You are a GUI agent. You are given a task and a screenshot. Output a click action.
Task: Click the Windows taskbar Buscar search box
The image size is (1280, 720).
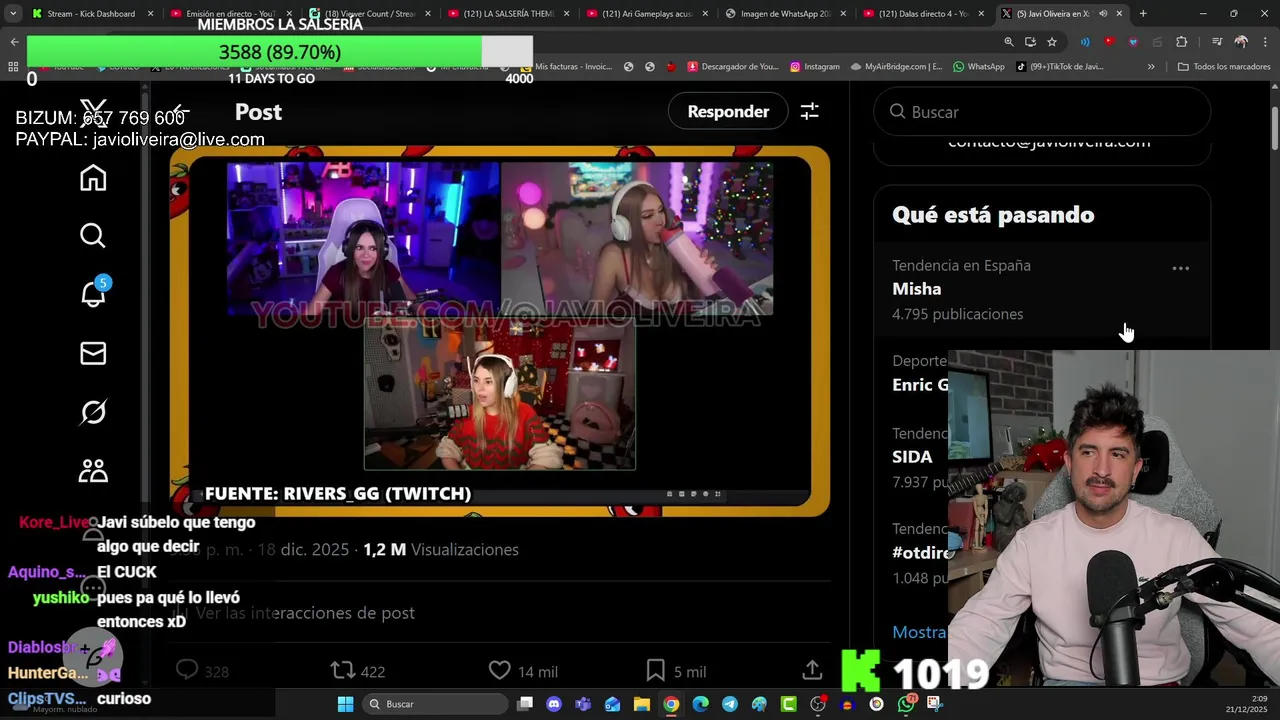pyautogui.click(x=434, y=704)
